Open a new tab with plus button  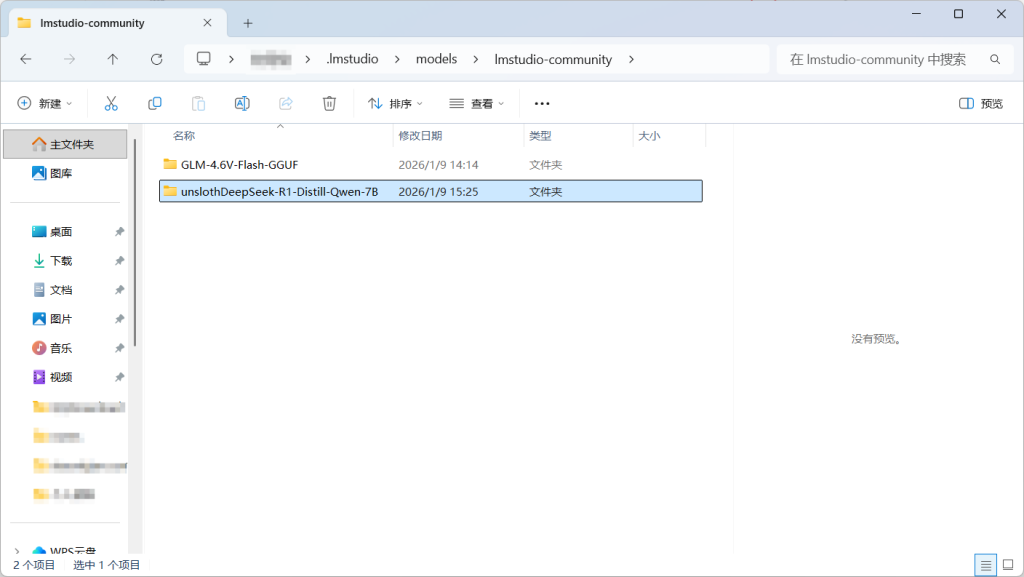click(248, 23)
